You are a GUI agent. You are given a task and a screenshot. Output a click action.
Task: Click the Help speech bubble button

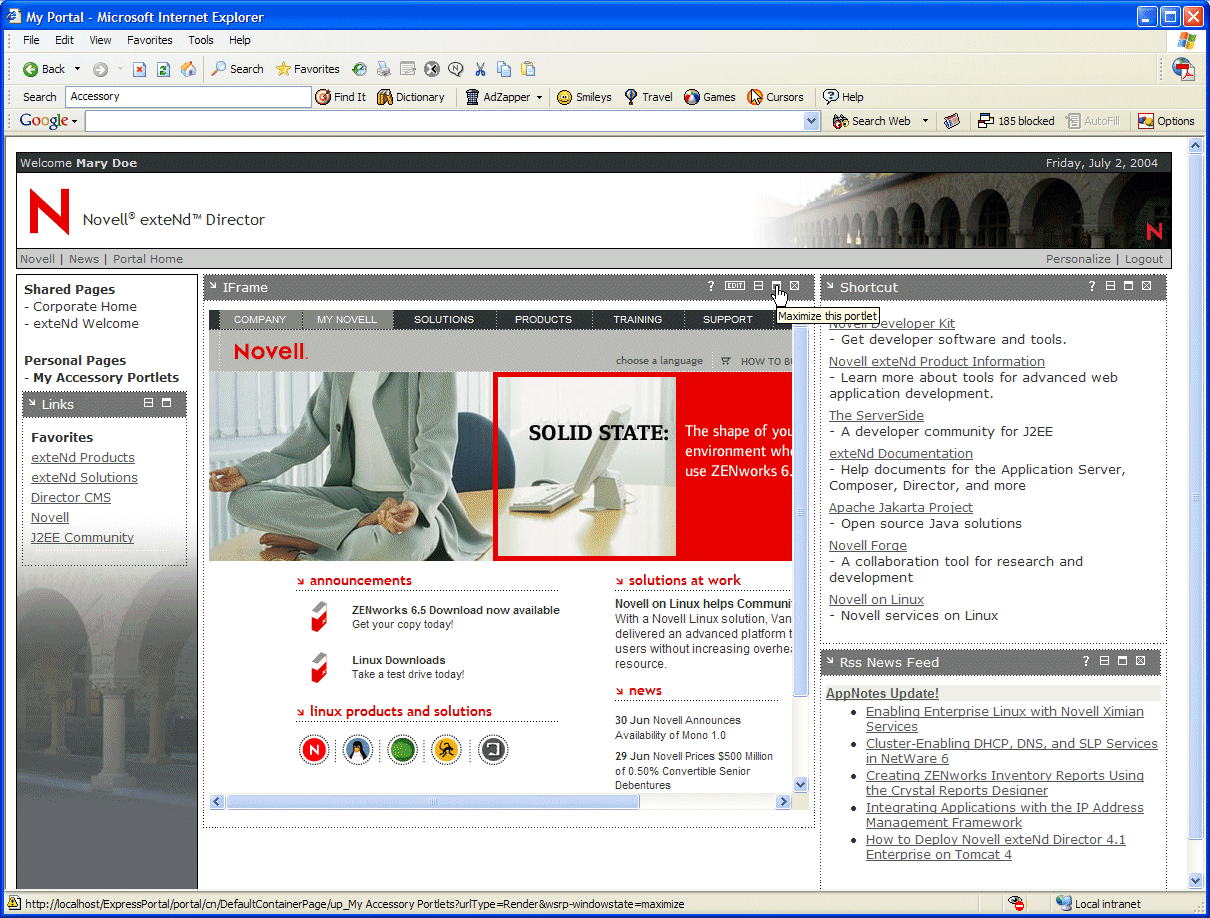[843, 97]
